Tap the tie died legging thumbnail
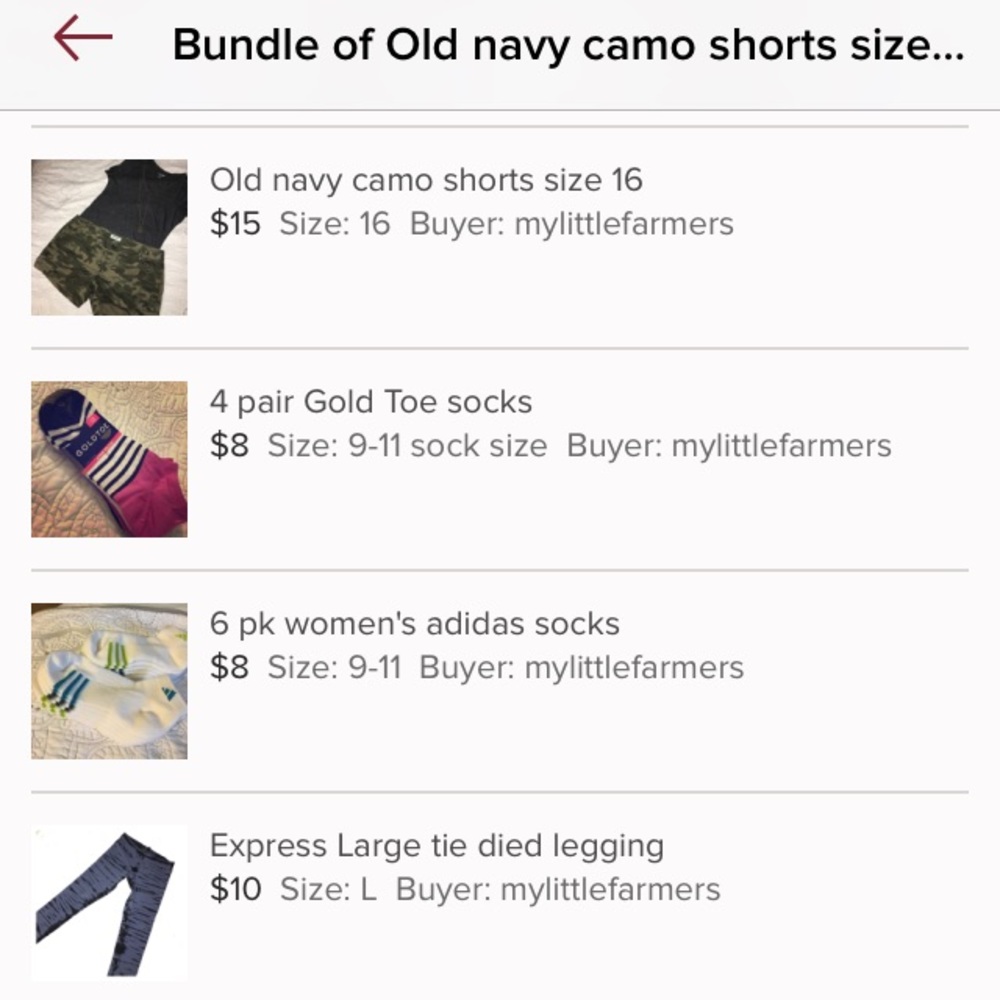The height and width of the screenshot is (1000, 1000). click(109, 901)
